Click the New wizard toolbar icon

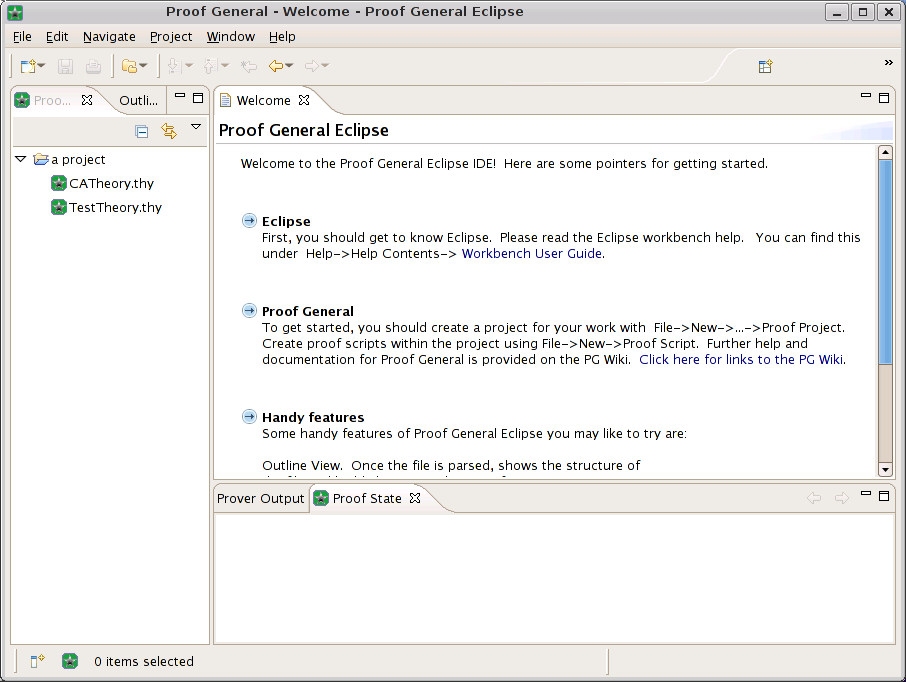(x=27, y=66)
